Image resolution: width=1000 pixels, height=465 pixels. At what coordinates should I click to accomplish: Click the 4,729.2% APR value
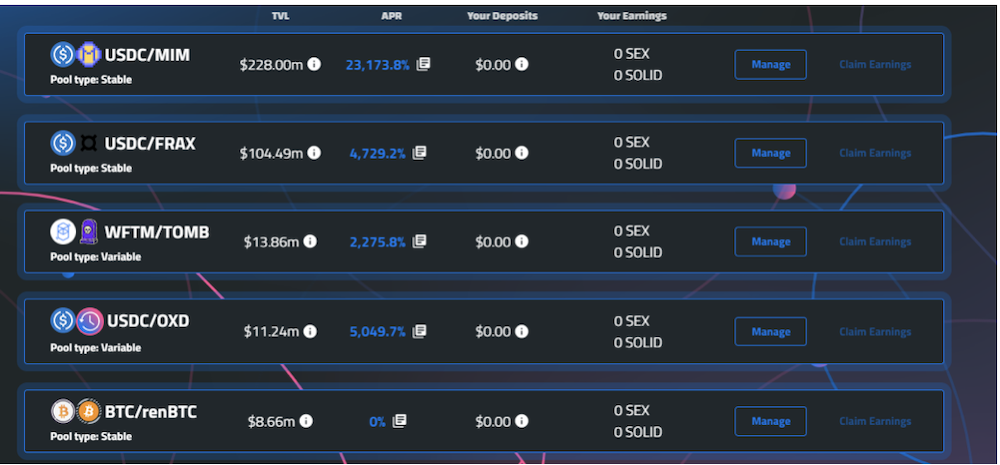(x=378, y=153)
